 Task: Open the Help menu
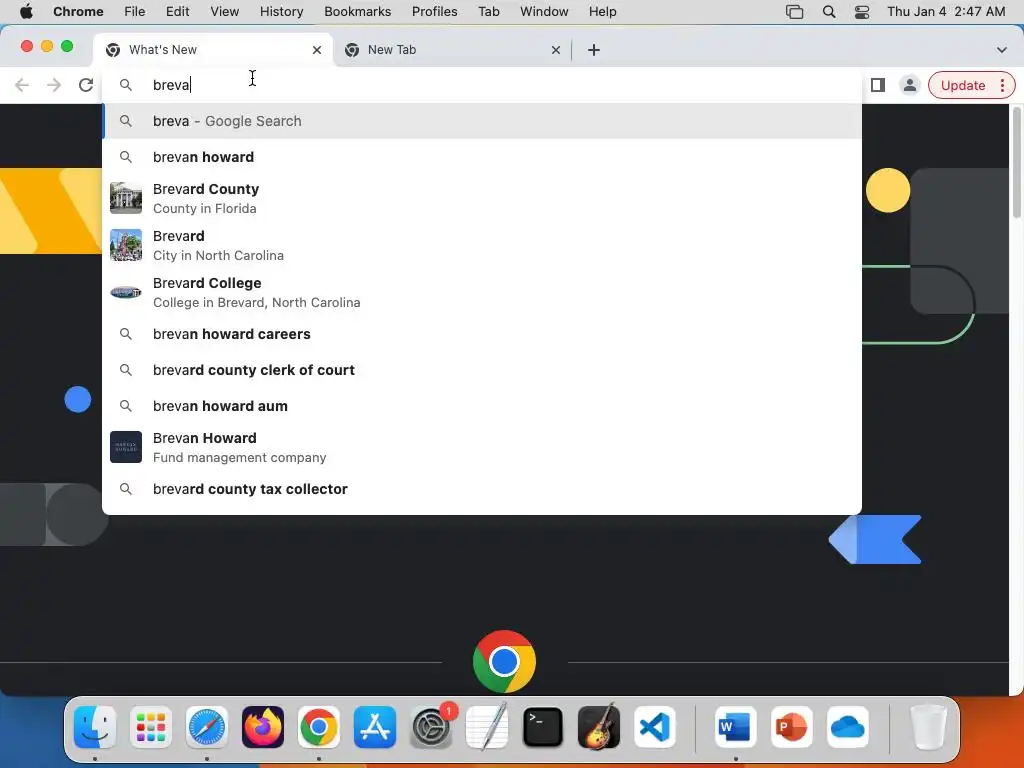click(x=602, y=12)
